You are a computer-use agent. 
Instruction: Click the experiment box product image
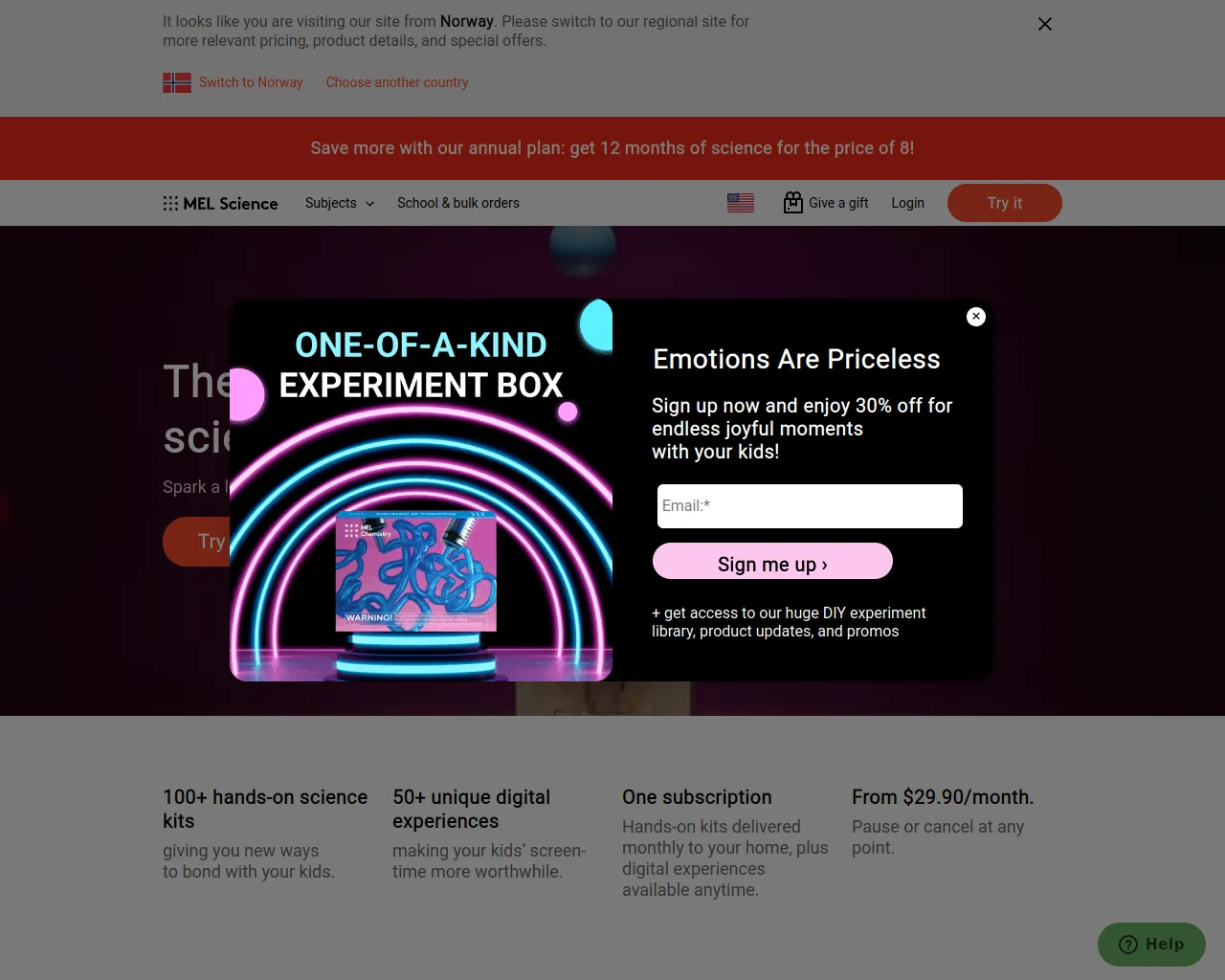tap(416, 571)
